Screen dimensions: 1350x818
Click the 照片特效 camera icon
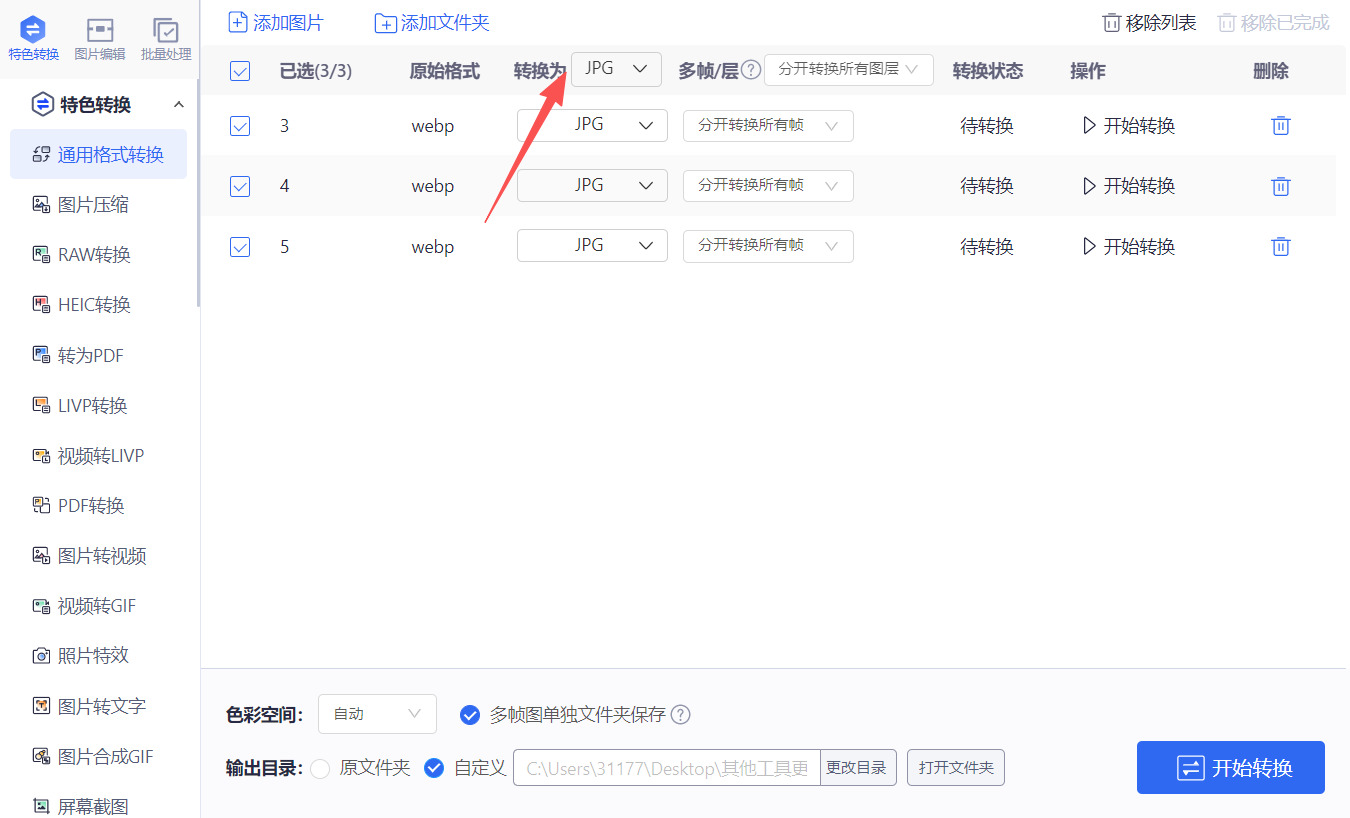click(x=41, y=656)
